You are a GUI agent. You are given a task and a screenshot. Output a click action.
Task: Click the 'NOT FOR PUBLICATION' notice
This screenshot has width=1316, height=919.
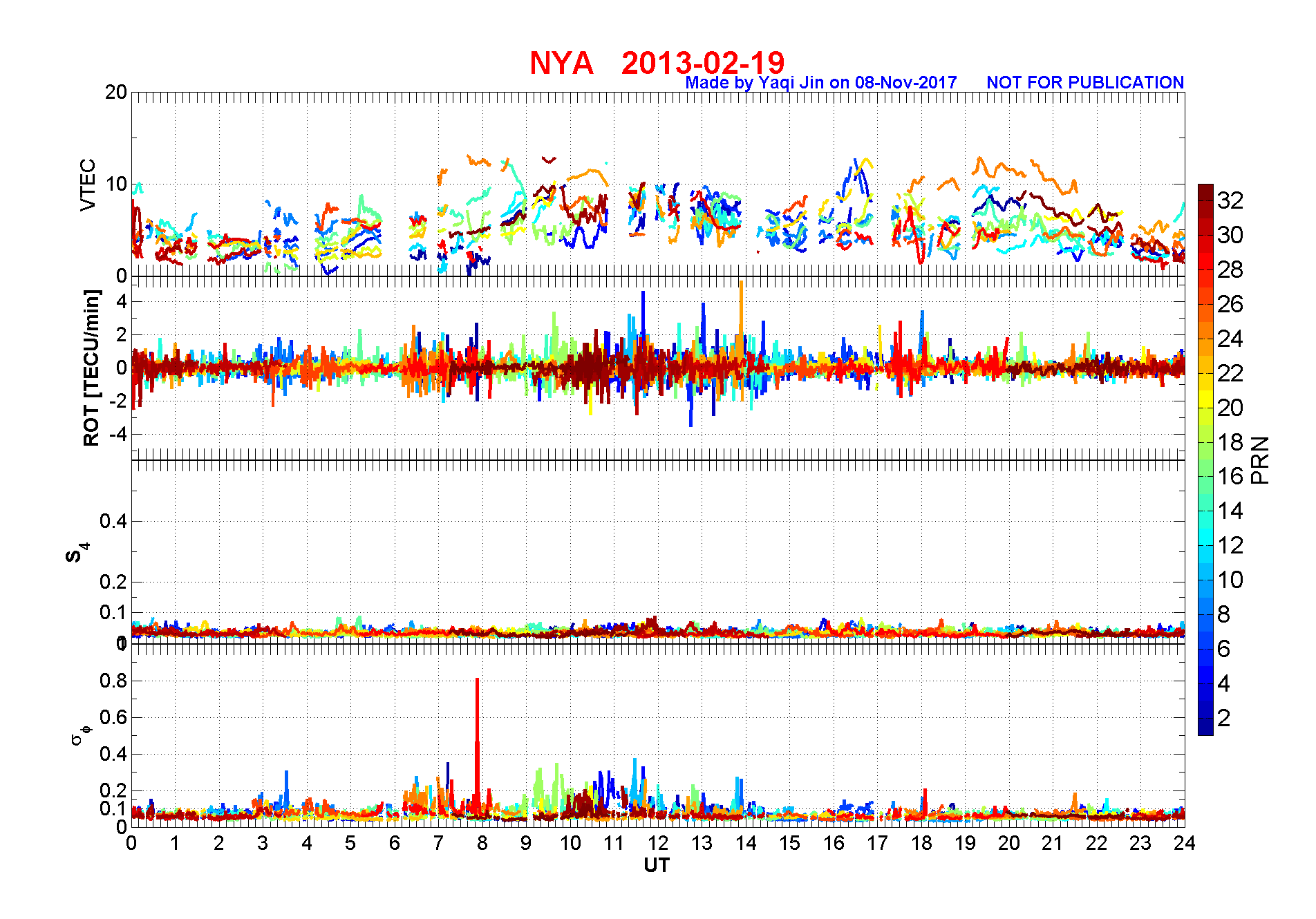(1085, 82)
